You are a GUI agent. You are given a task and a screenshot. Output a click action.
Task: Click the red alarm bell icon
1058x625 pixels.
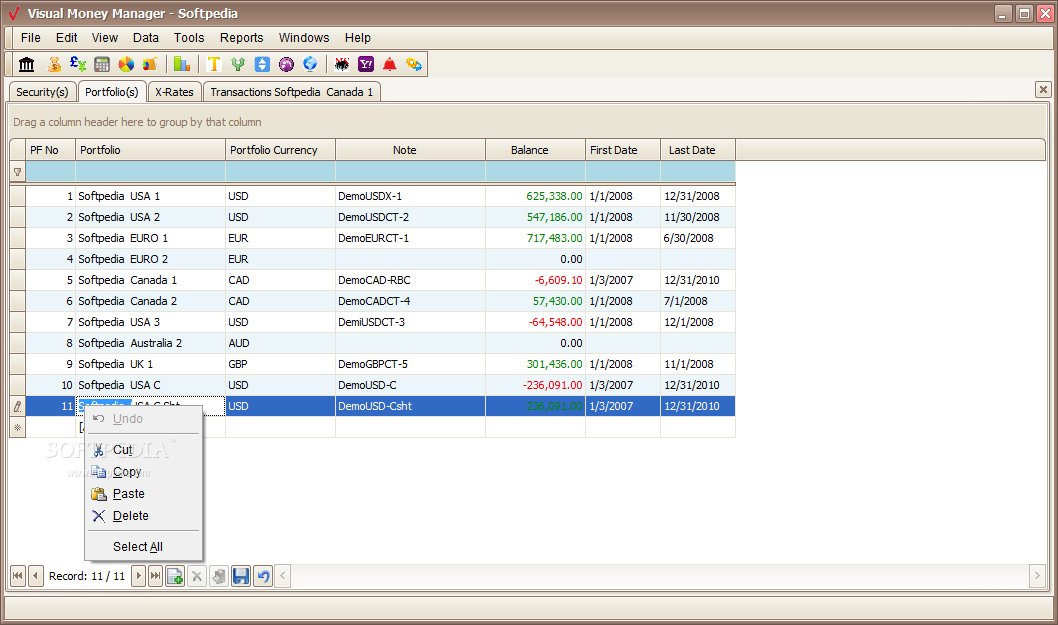(x=390, y=64)
